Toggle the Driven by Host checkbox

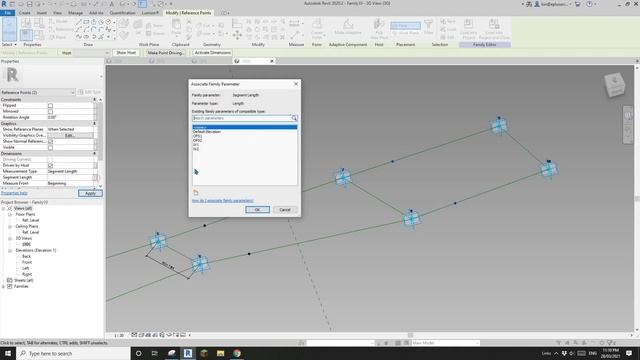tap(50, 165)
